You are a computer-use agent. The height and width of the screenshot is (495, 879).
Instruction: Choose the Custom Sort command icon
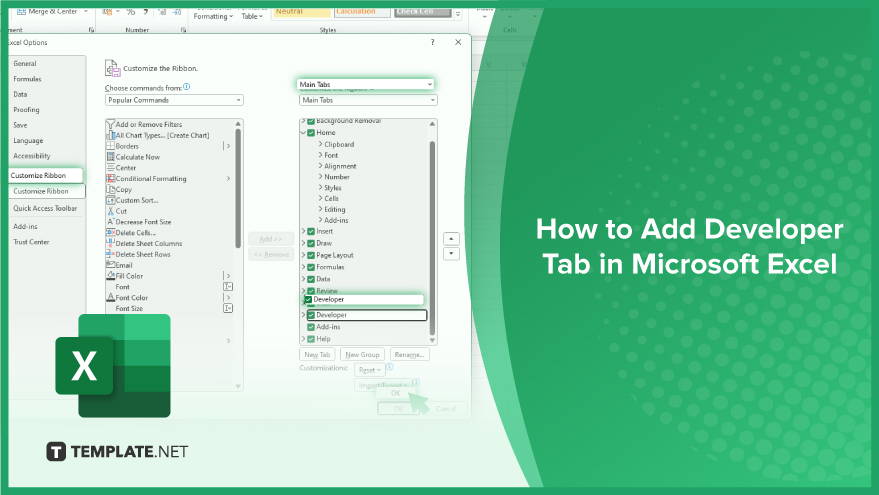click(110, 200)
